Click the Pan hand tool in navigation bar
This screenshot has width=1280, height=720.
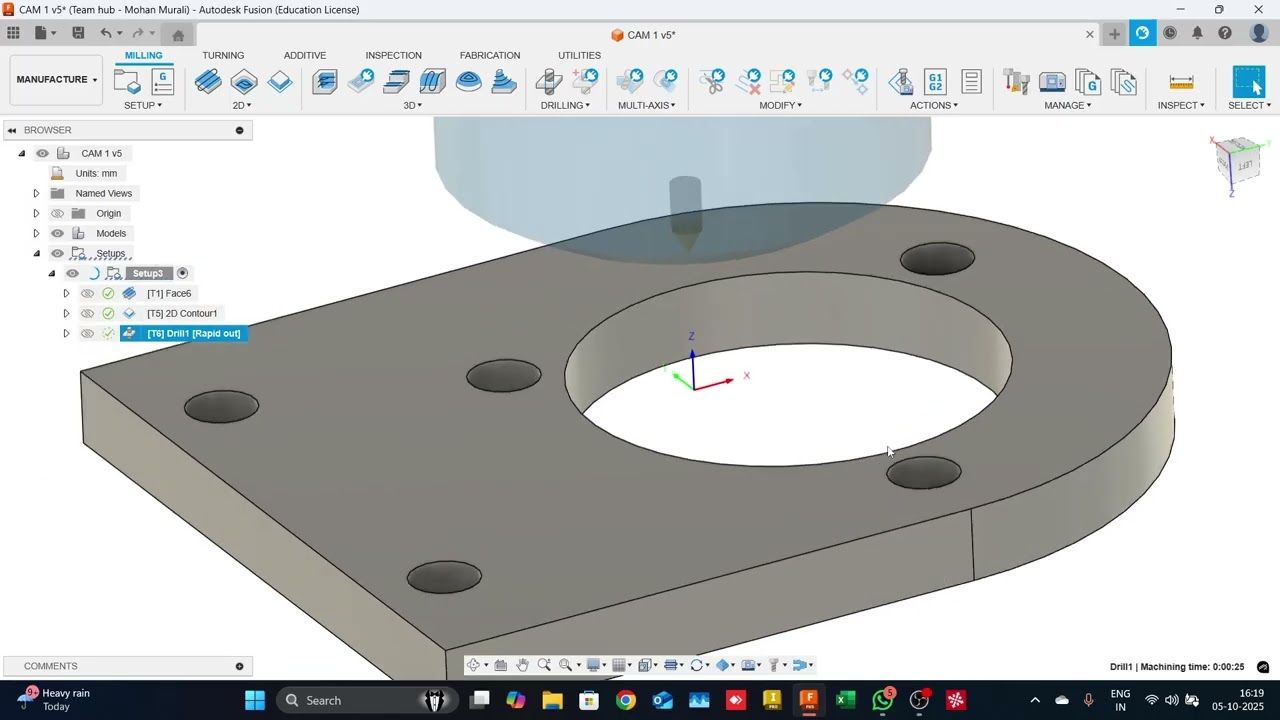(x=522, y=665)
